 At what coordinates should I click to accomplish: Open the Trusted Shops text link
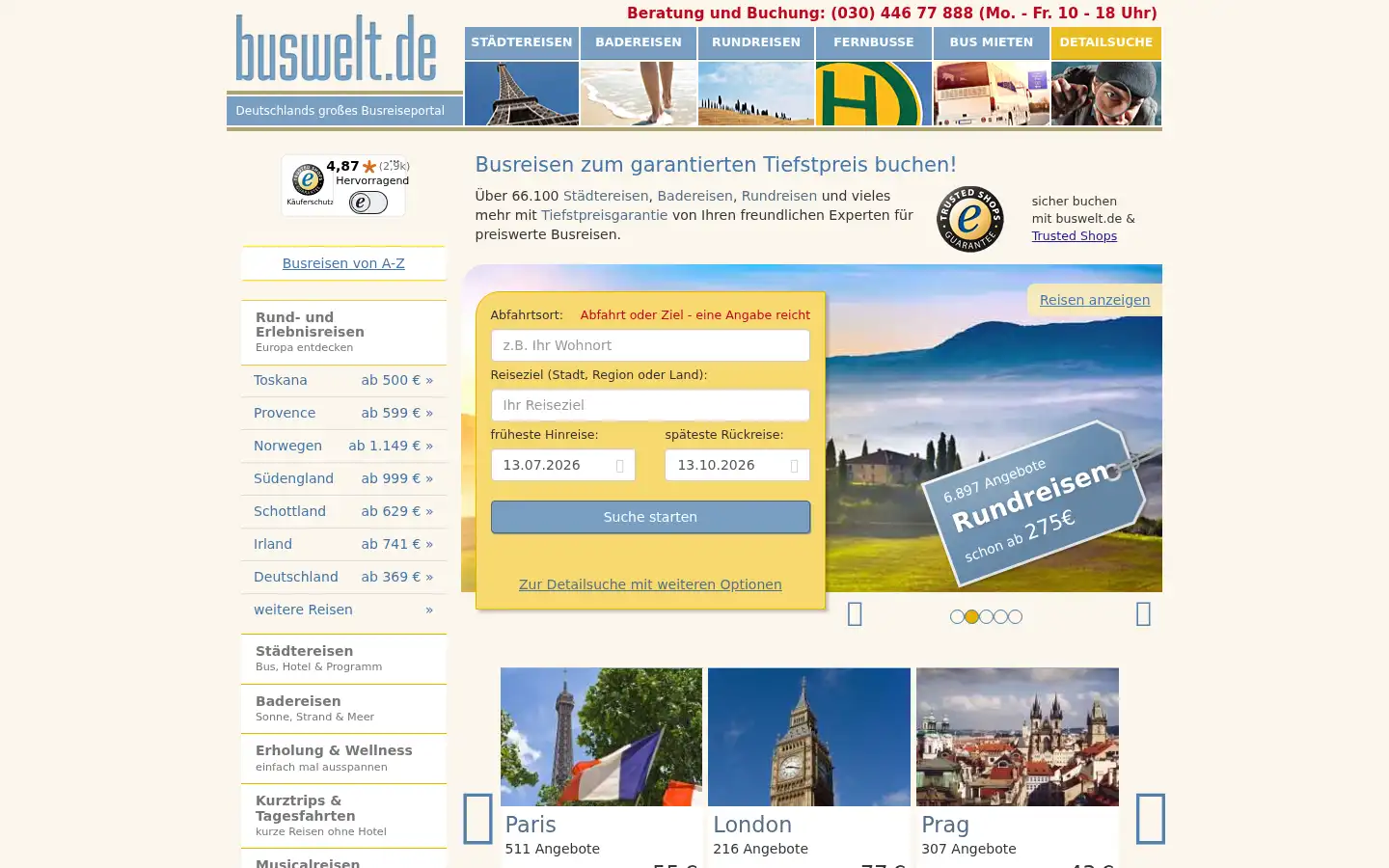(x=1075, y=236)
